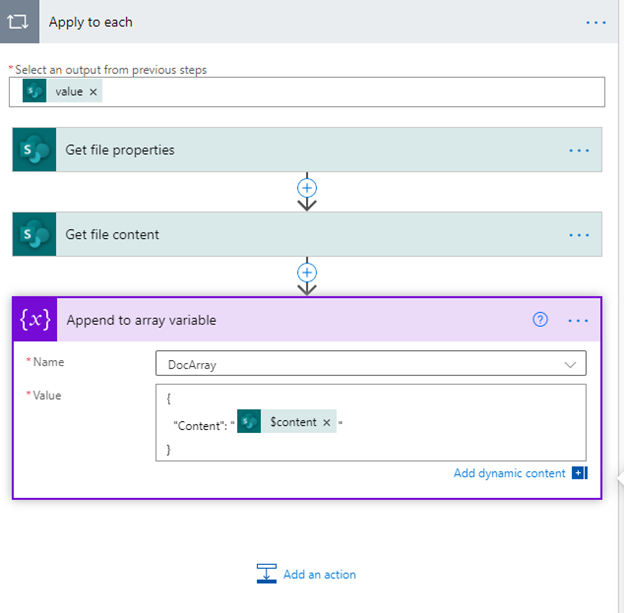Open Get file properties ellipsis menu
Screen dimensions: 624x613
pyautogui.click(x=579, y=150)
